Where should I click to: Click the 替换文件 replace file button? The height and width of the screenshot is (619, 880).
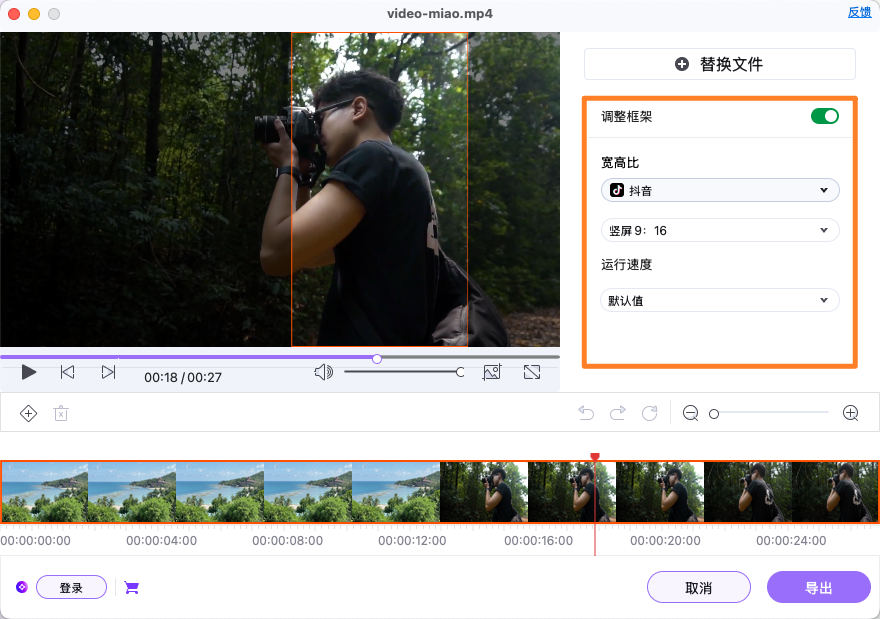click(x=719, y=63)
